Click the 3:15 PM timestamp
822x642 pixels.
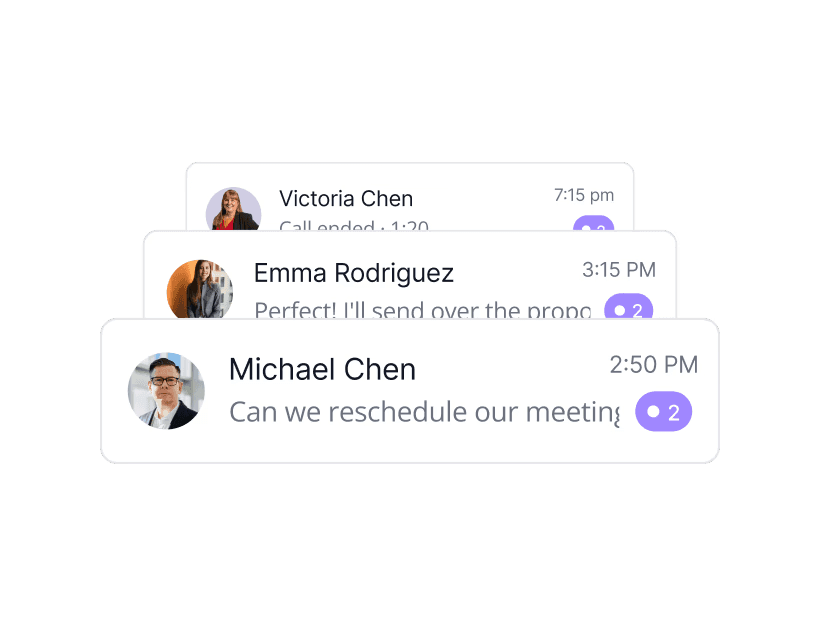(619, 270)
